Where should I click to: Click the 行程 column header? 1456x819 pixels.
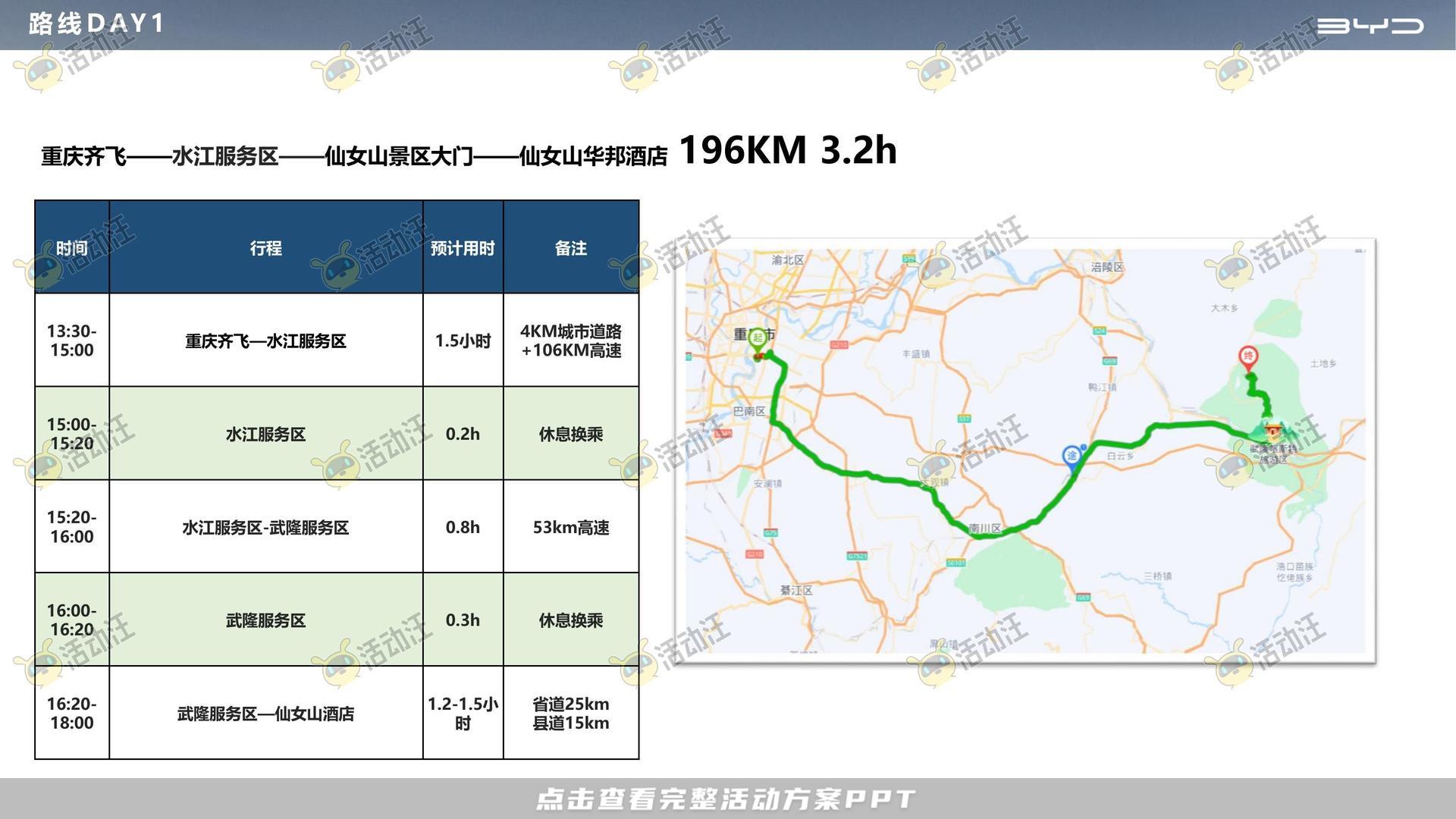pyautogui.click(x=266, y=248)
